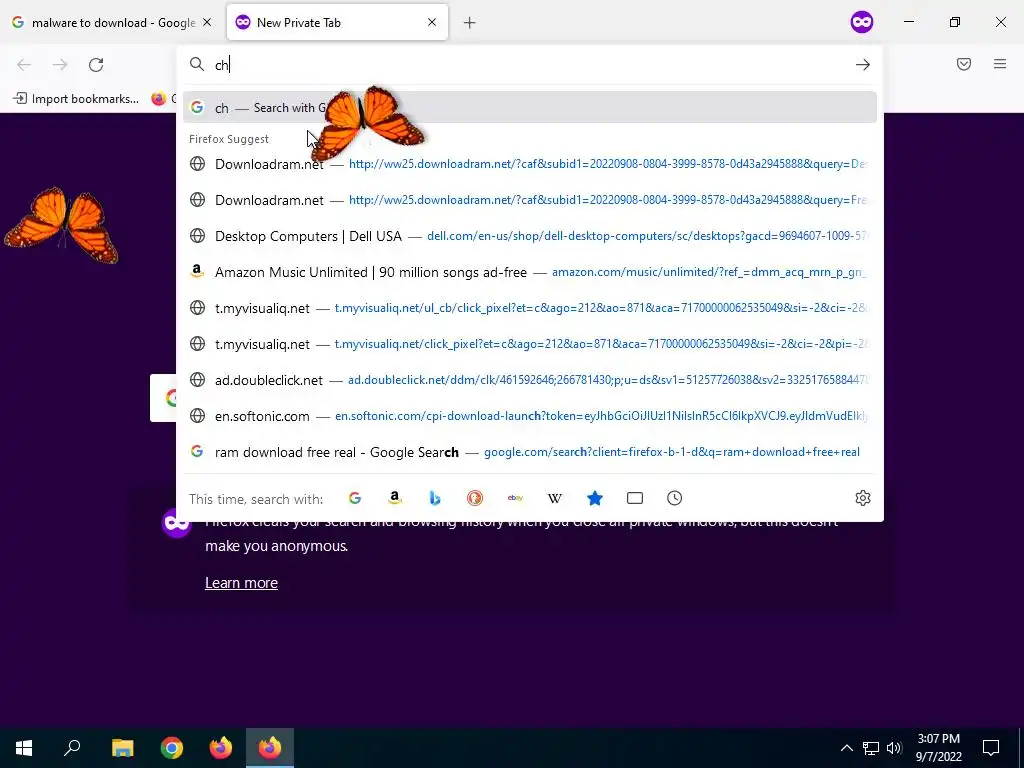Go back one page
1024x768 pixels.
point(24,65)
